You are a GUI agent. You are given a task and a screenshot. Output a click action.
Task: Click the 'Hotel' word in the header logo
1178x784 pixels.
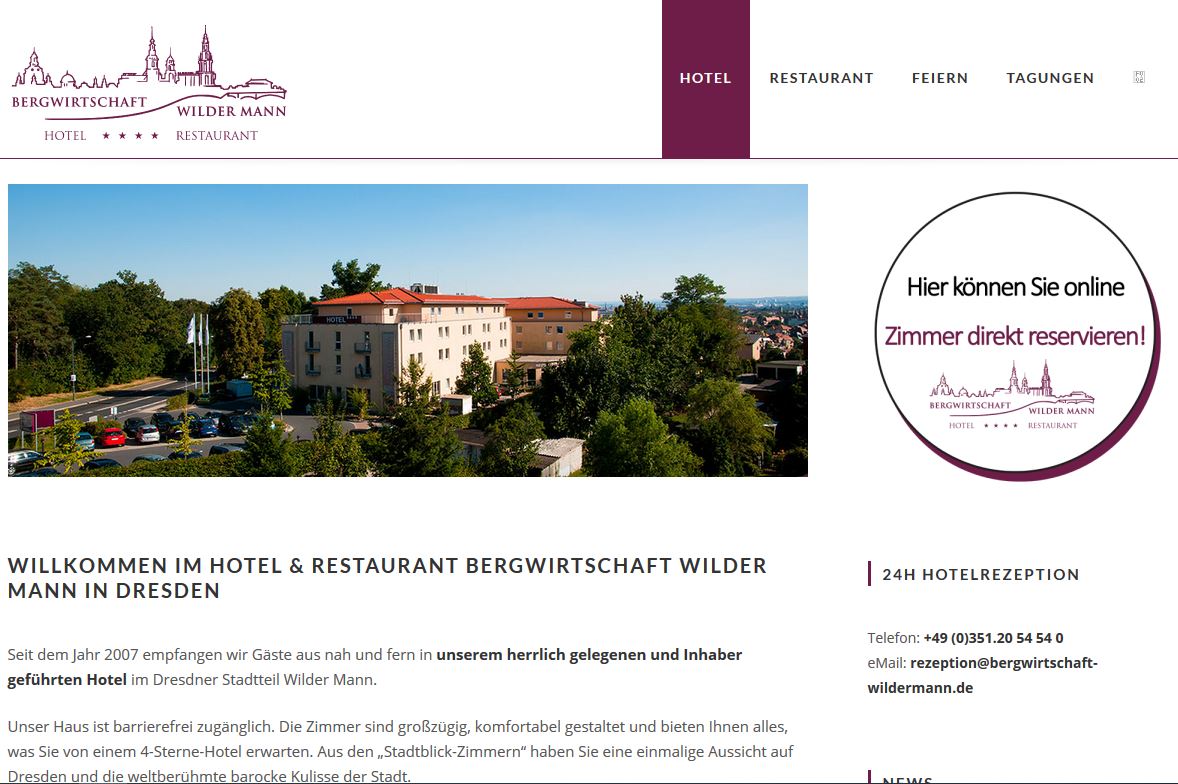click(x=65, y=136)
